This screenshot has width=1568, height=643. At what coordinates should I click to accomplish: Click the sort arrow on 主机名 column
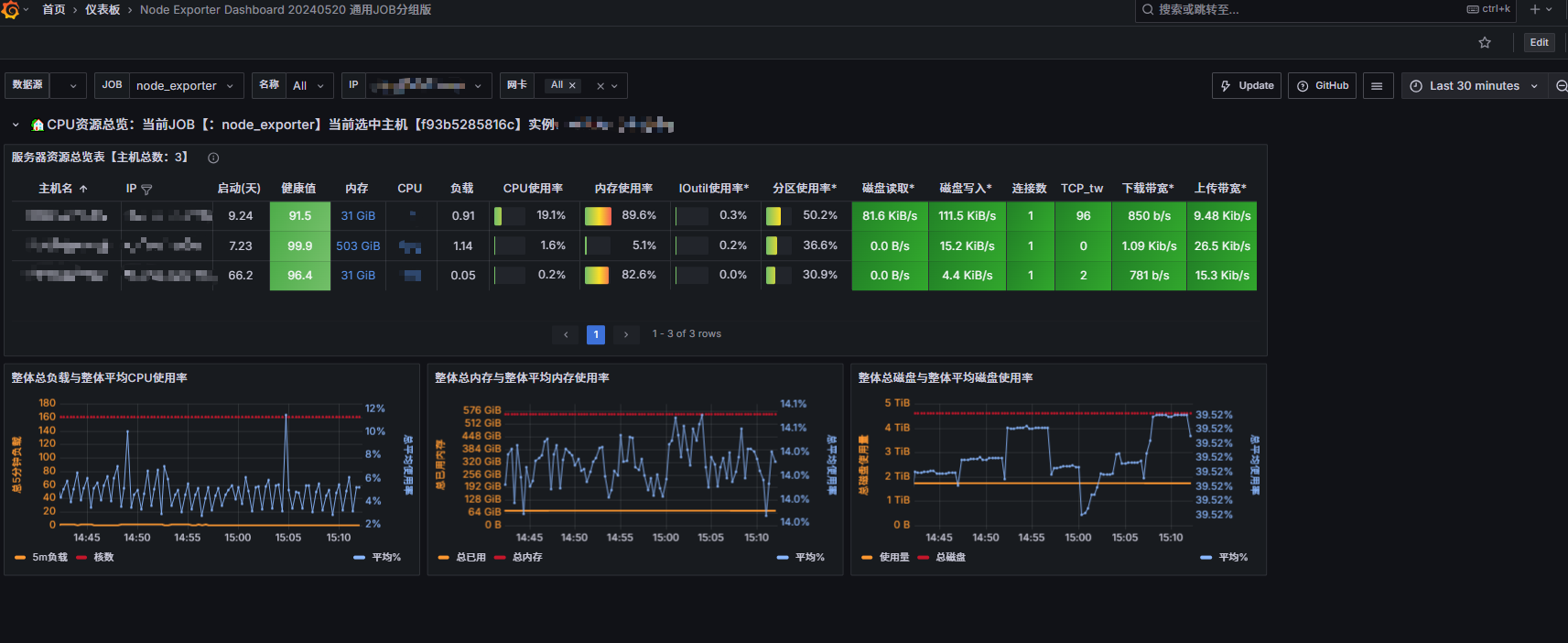coord(83,189)
